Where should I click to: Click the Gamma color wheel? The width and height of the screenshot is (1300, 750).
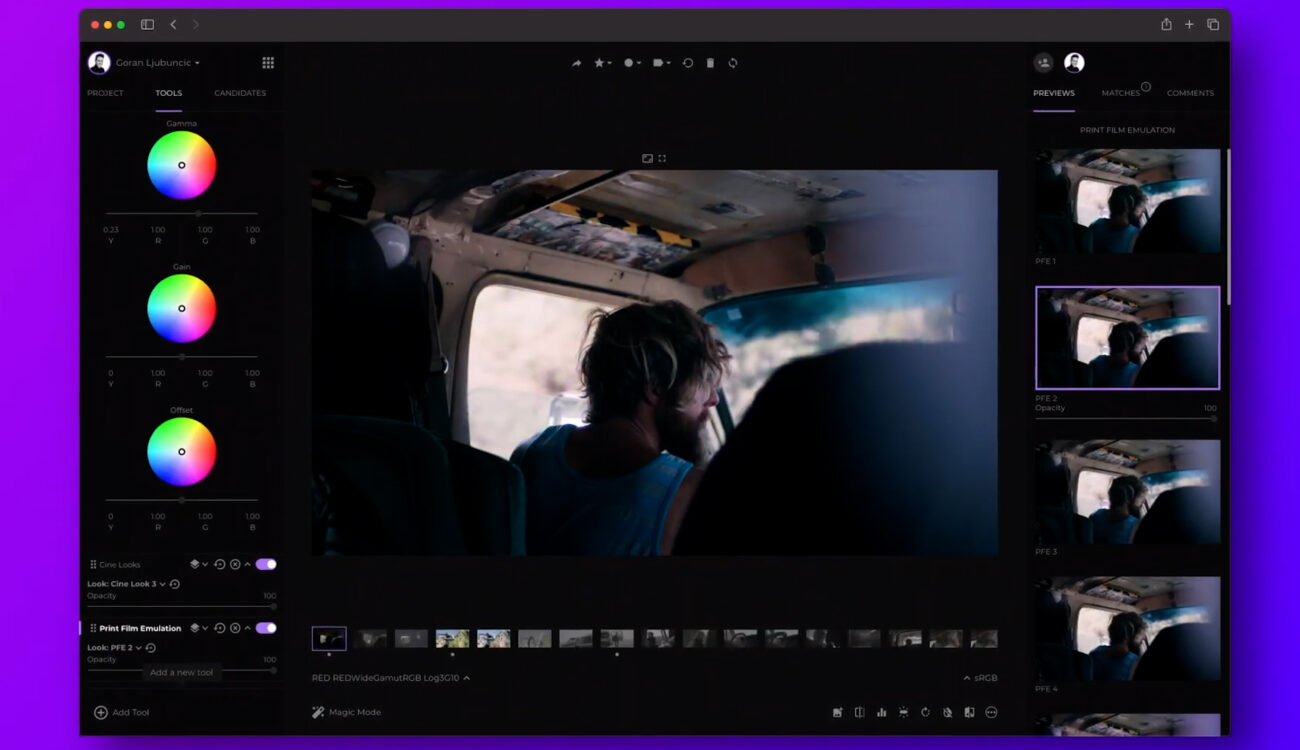point(181,165)
